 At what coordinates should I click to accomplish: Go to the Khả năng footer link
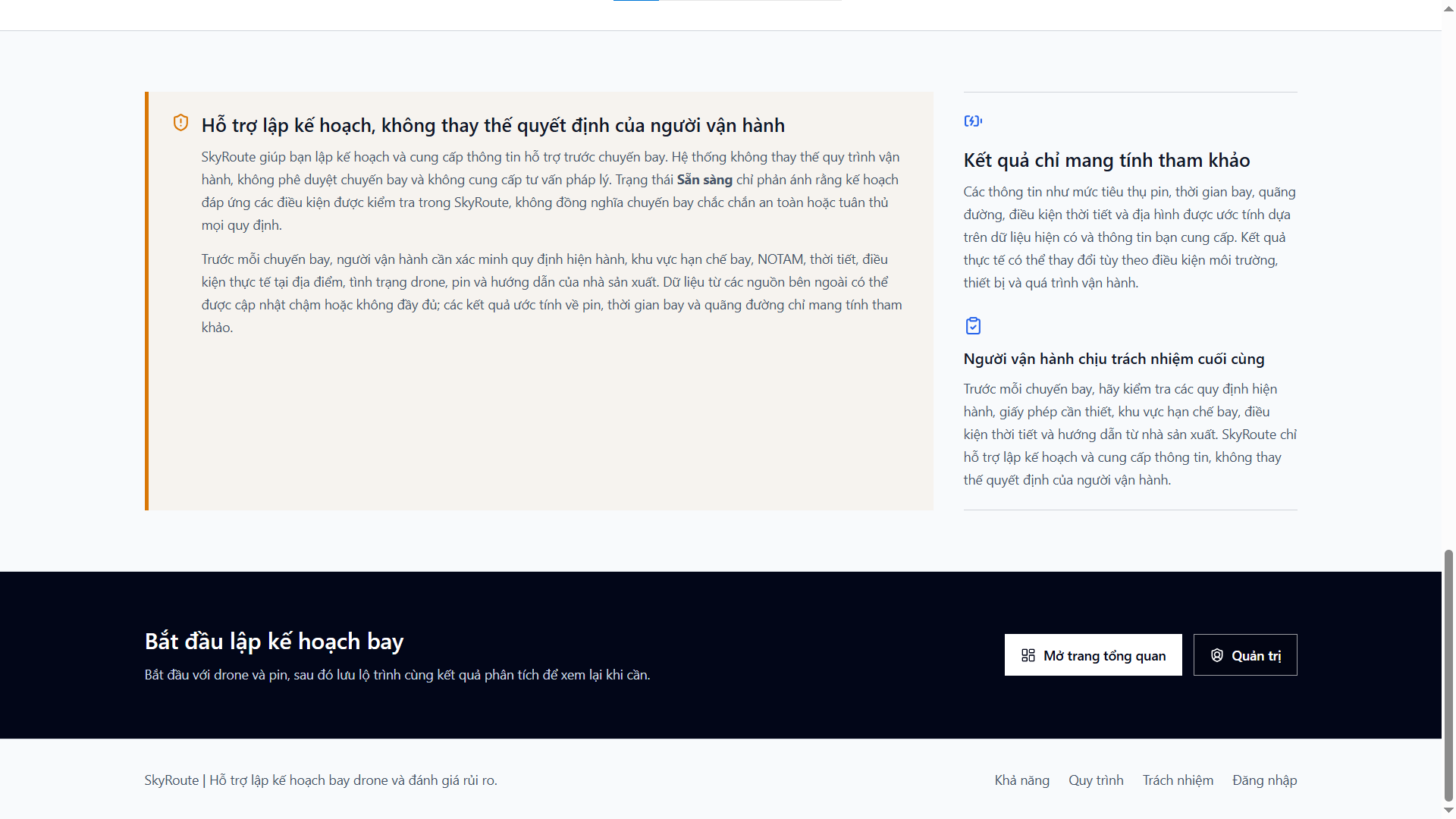point(1022,780)
